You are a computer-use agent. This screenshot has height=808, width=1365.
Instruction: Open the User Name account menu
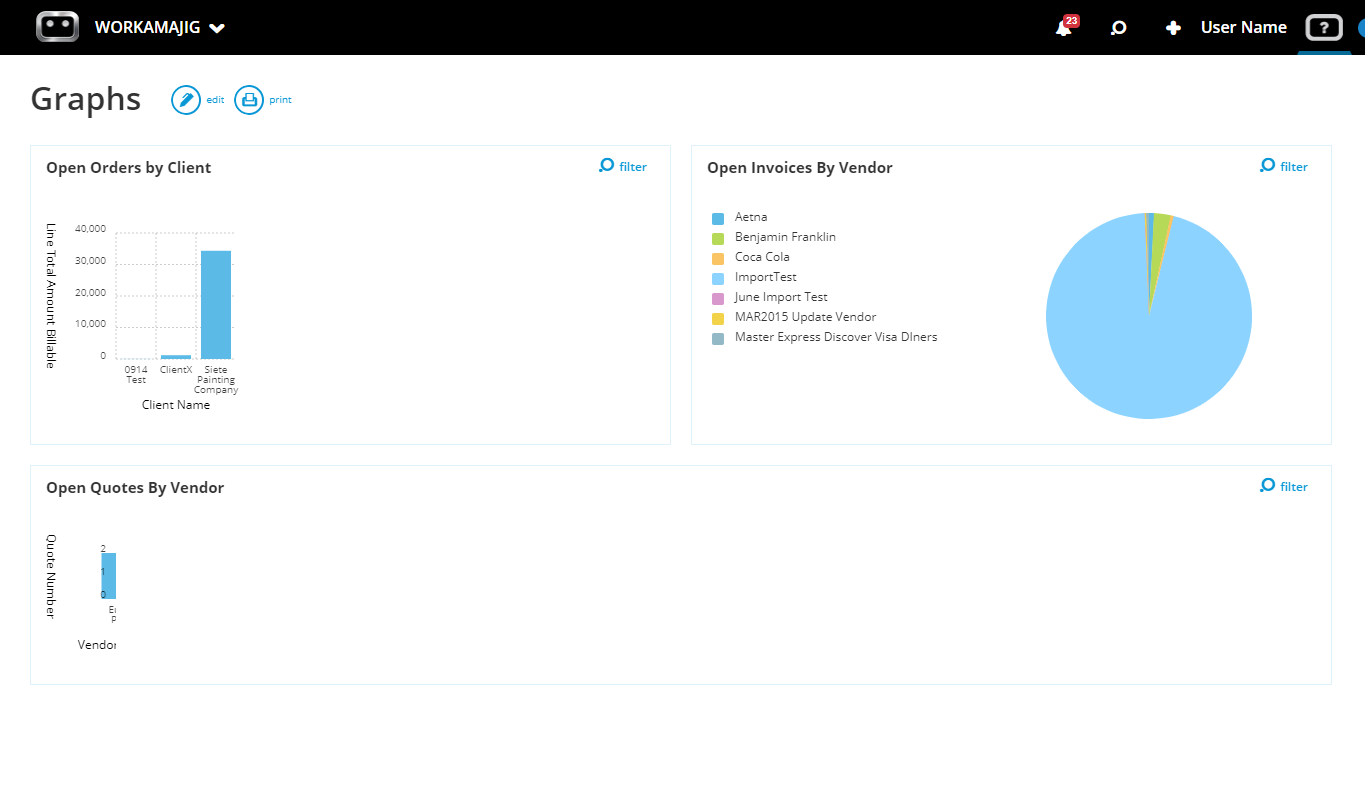[x=1243, y=28]
